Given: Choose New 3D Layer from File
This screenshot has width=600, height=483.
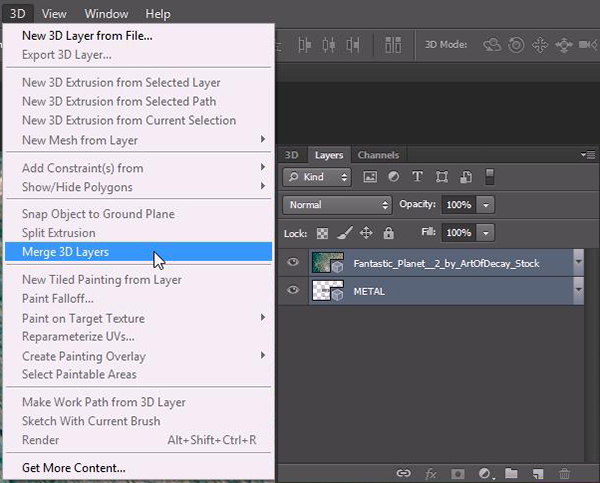Looking at the screenshot, I should coord(87,36).
